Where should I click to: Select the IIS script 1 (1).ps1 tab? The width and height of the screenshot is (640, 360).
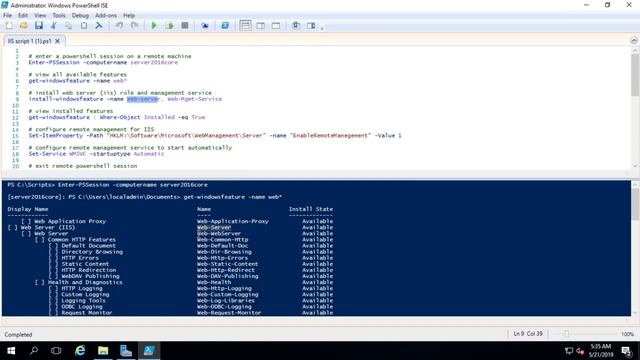pyautogui.click(x=29, y=41)
